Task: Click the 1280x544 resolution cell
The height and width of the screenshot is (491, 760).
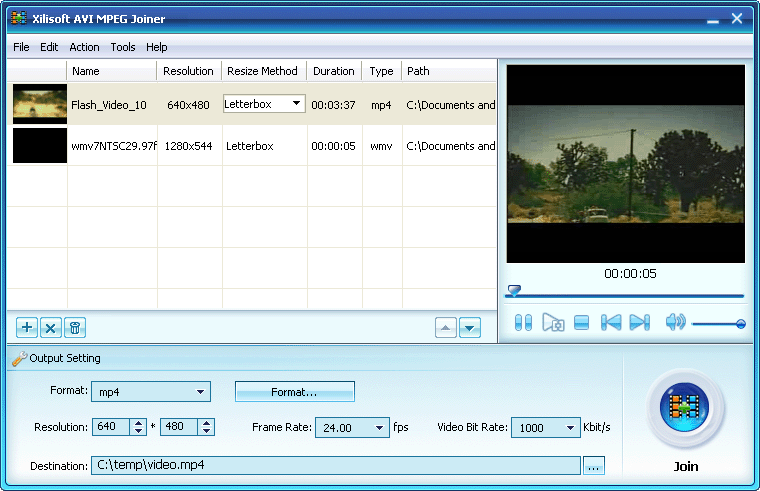Action: pos(189,146)
